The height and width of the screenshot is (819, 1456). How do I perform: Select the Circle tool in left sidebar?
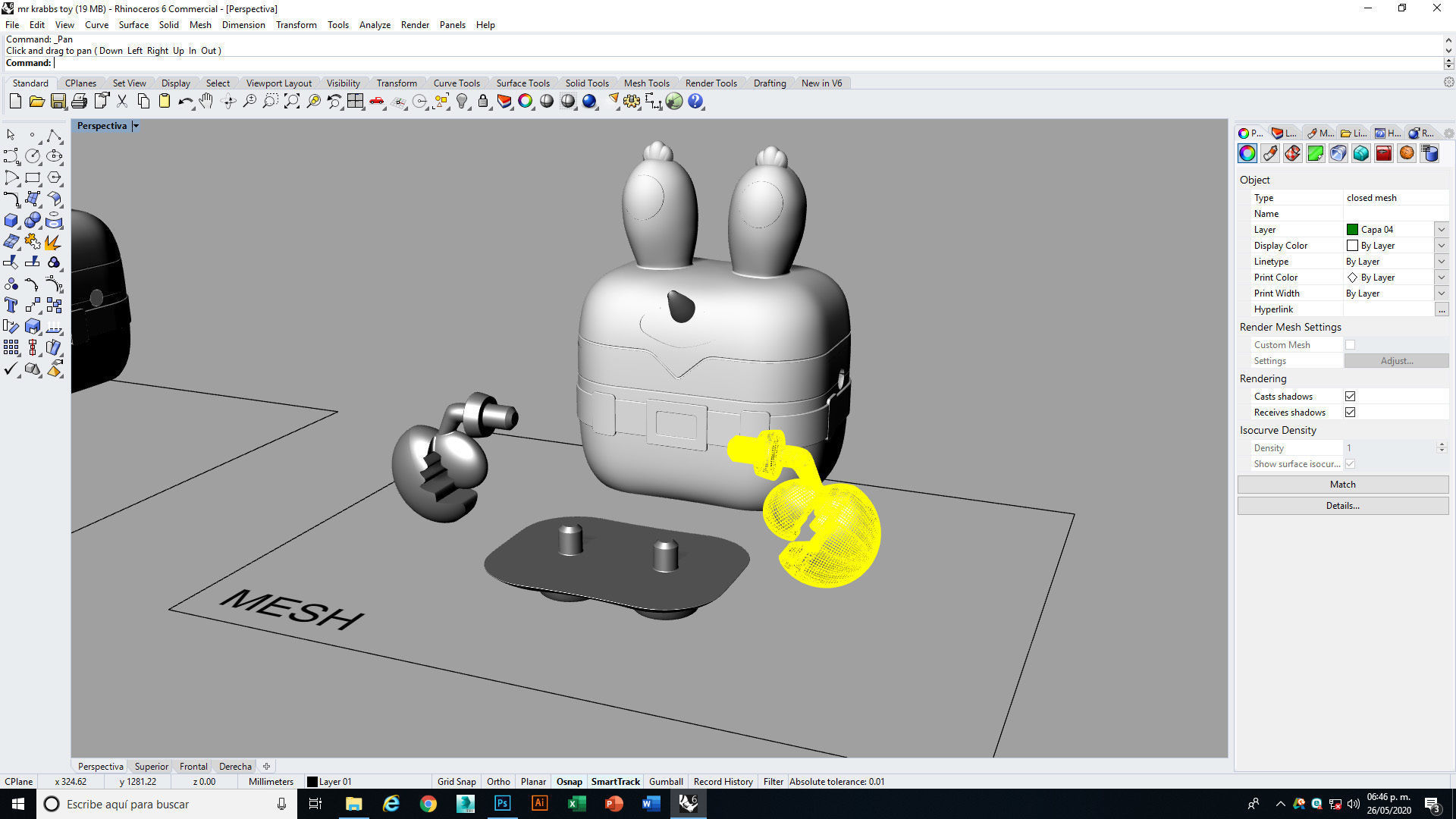(33, 156)
